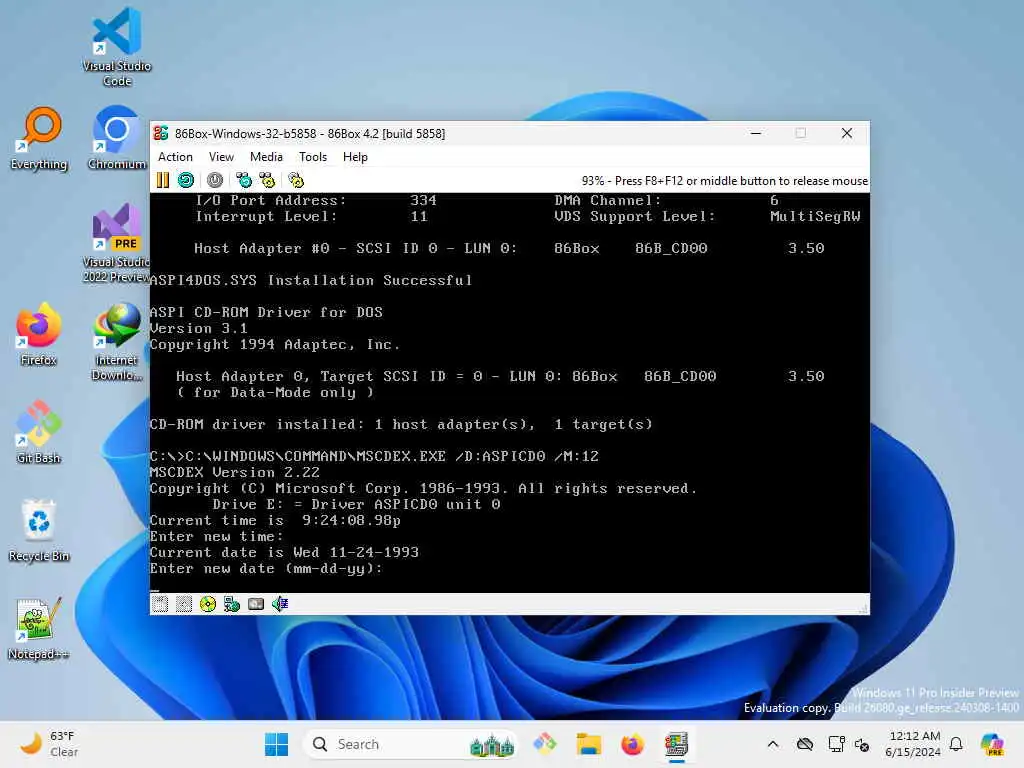
Task: Open the Tools menu
Action: (313, 157)
